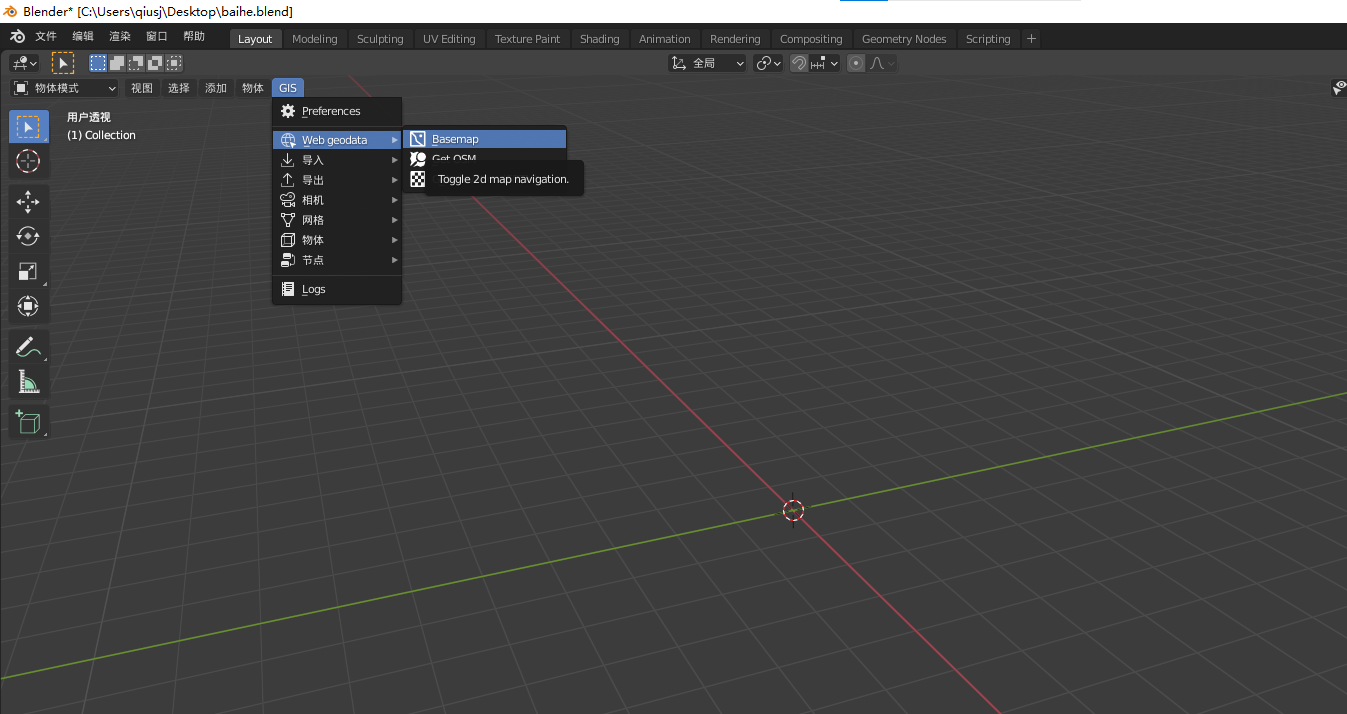The width and height of the screenshot is (1347, 714).
Task: Select the Scale tool
Action: coord(28,271)
